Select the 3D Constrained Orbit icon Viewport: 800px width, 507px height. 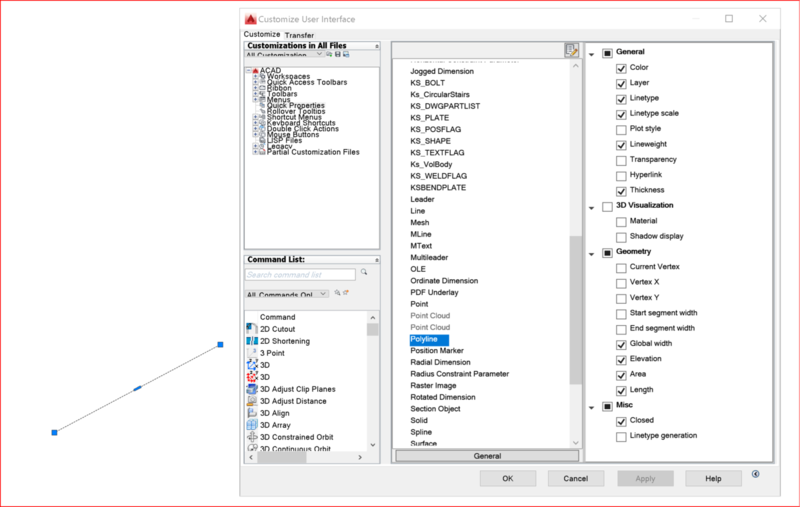252,437
